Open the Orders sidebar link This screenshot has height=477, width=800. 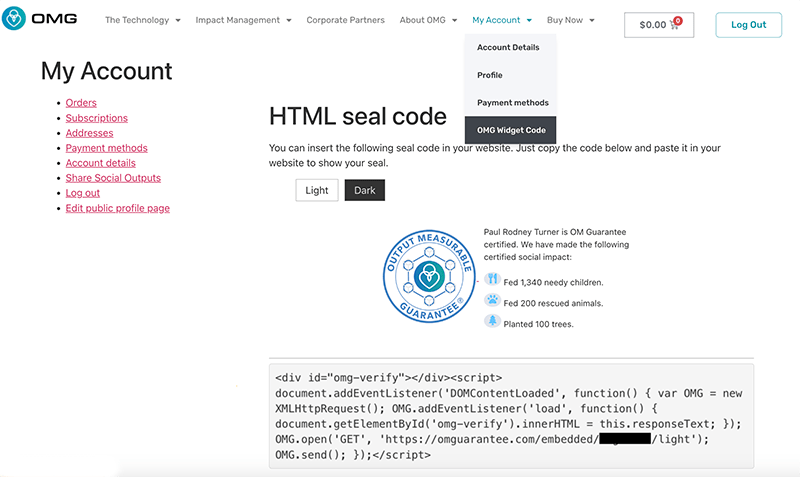81,103
